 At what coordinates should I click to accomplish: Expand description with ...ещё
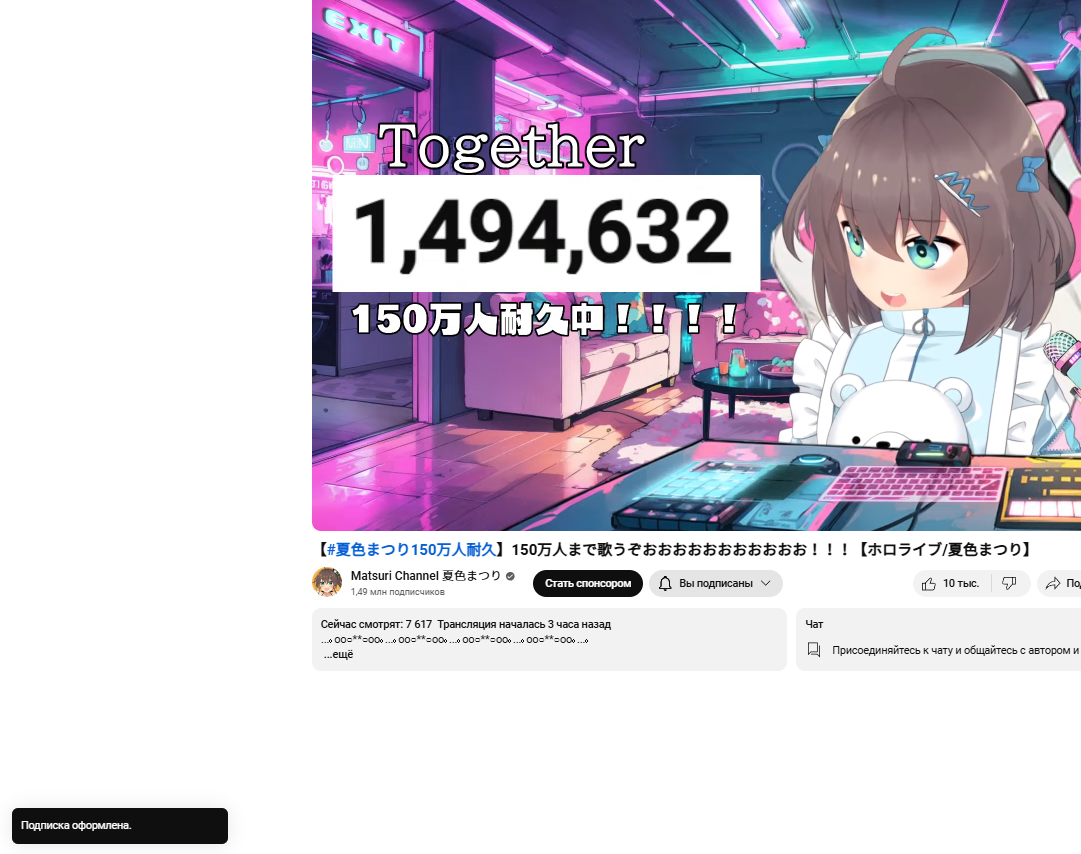click(339, 654)
